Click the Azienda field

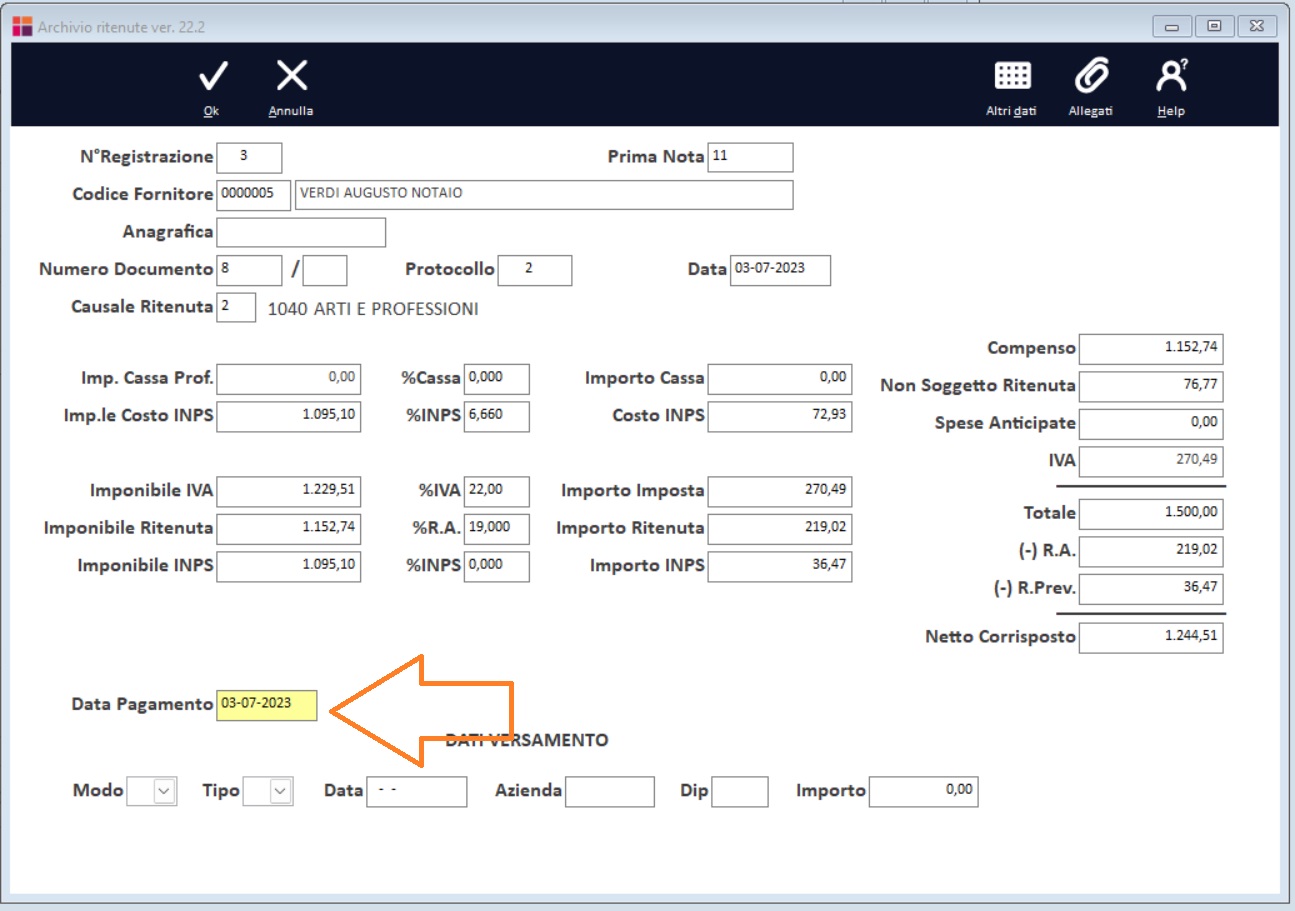tap(609, 791)
